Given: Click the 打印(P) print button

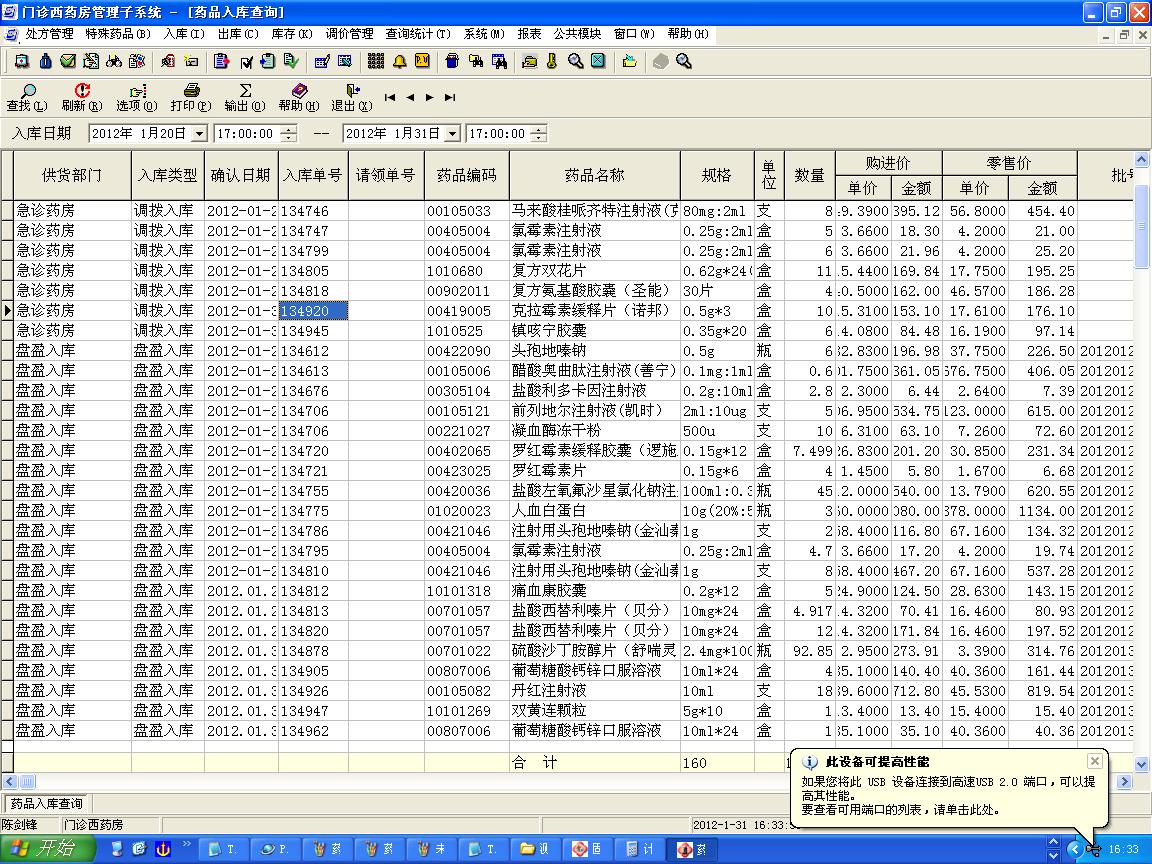Looking at the screenshot, I should pyautogui.click(x=191, y=98).
